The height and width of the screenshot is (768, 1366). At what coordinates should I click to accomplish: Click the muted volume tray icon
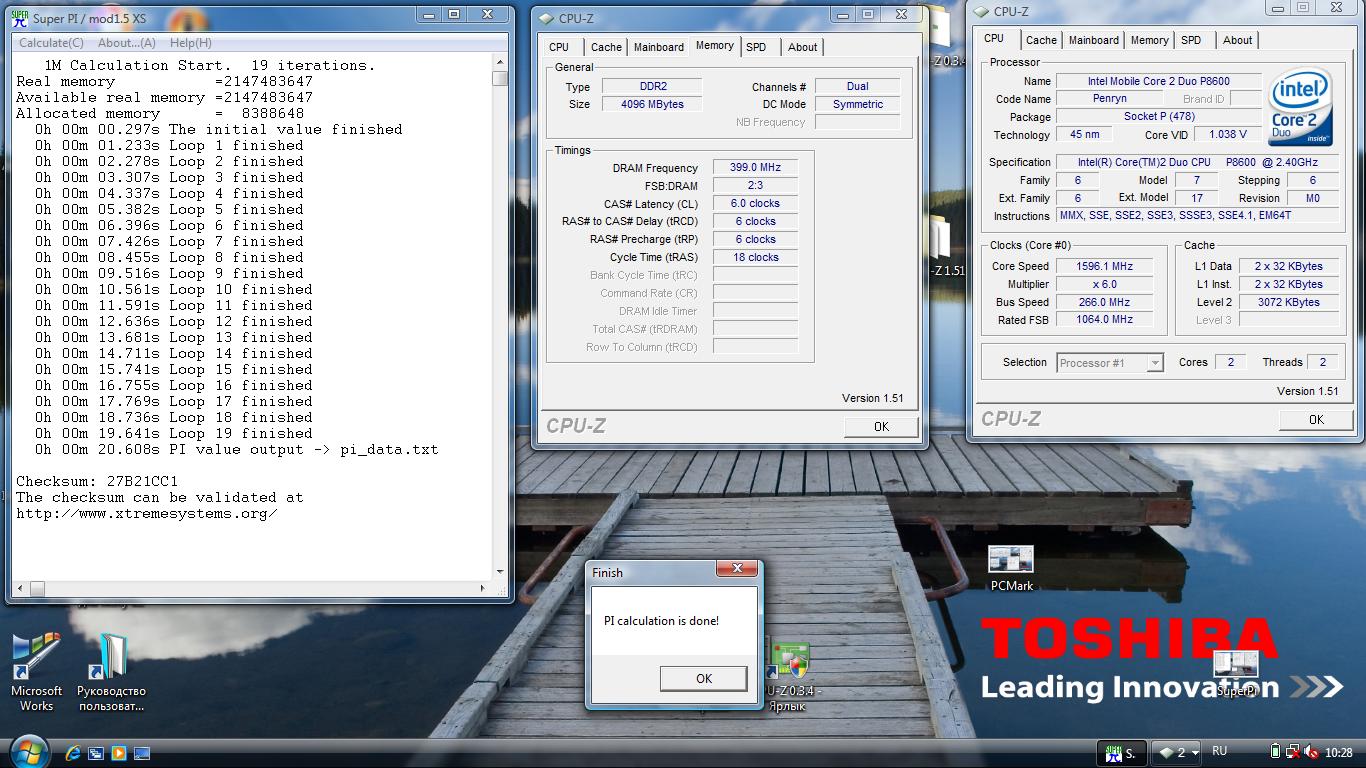pyautogui.click(x=1311, y=752)
